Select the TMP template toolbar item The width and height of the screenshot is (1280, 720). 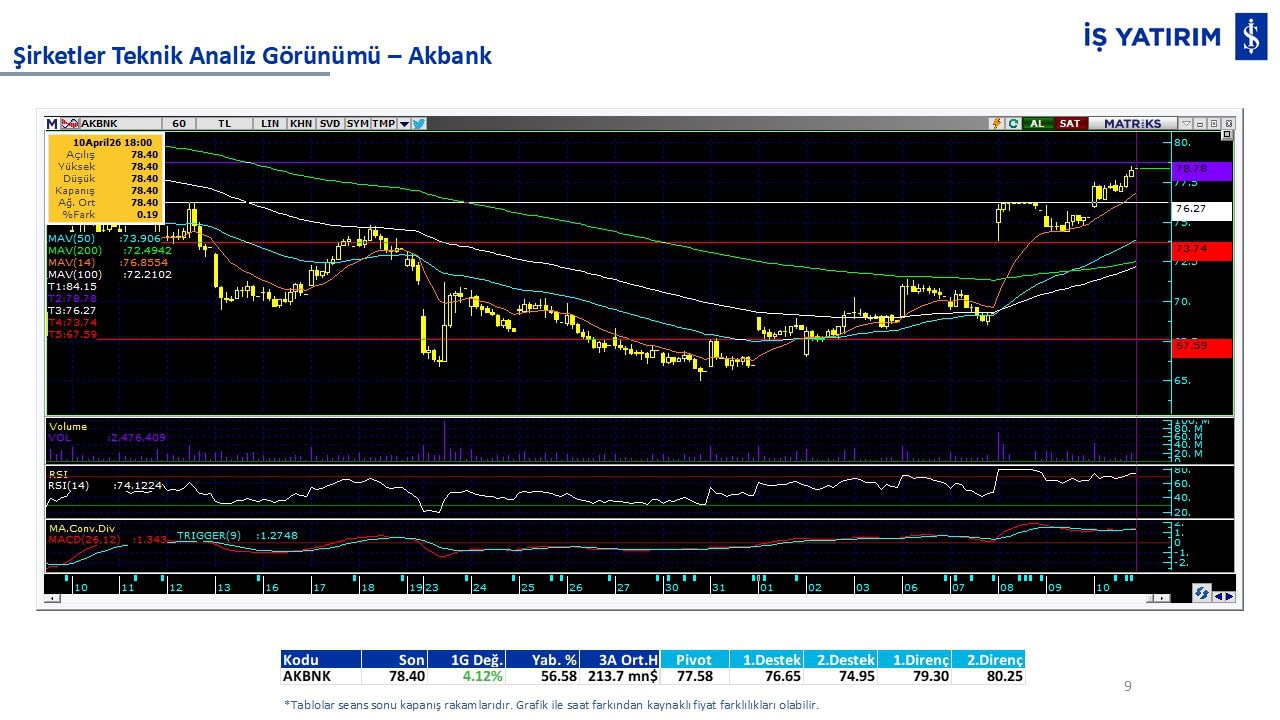click(x=384, y=124)
